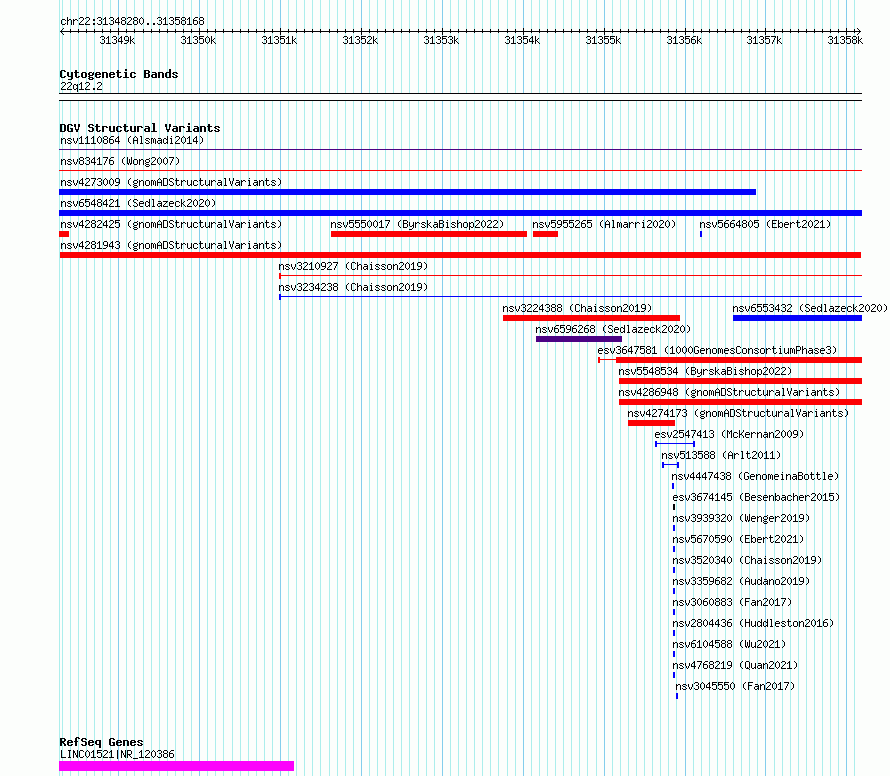Viewport: 890px width, 776px height.
Task: Select the nsv5548534 (ByrskaBishop2022) red bar
Action: point(740,381)
